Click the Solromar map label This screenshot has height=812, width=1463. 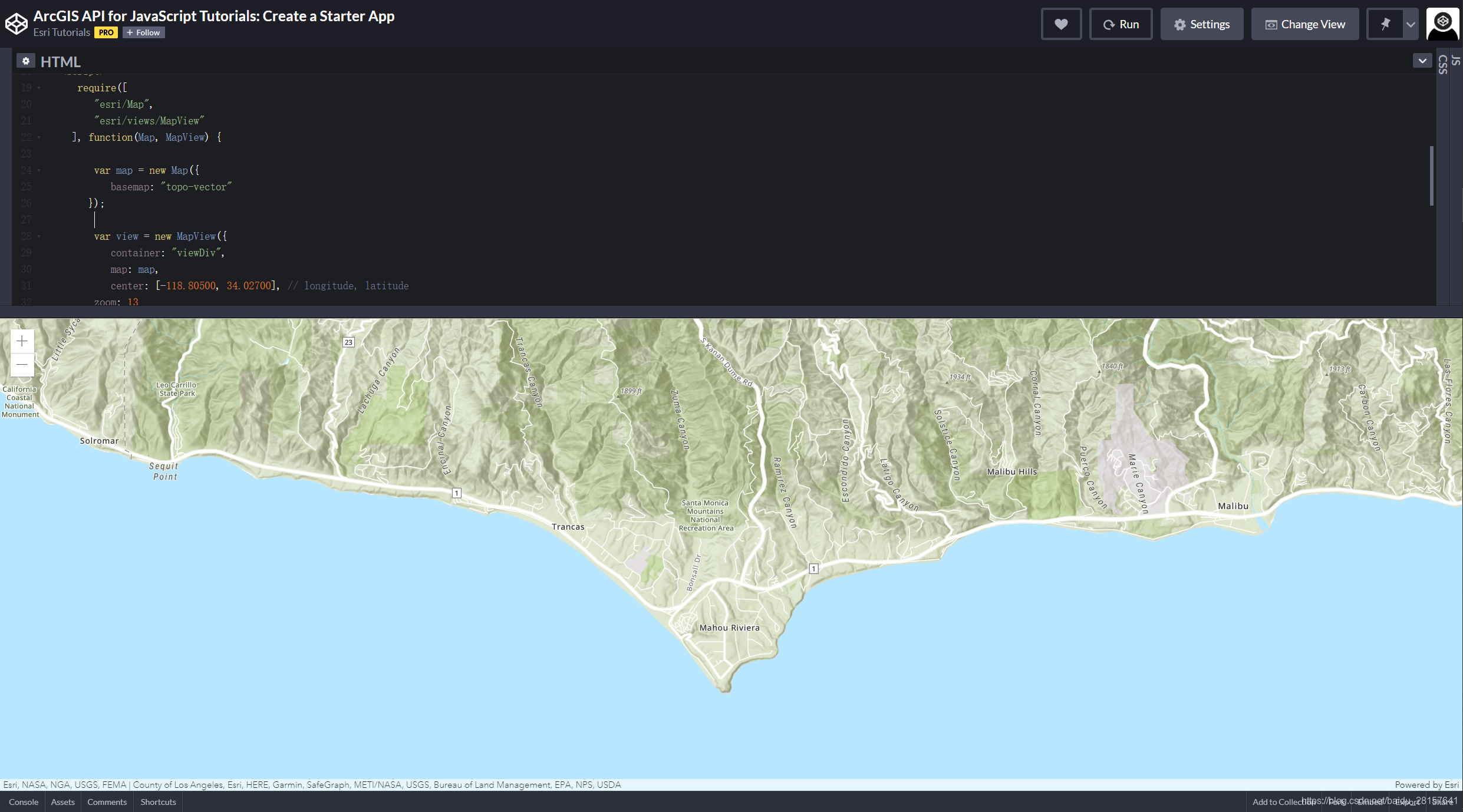point(99,441)
